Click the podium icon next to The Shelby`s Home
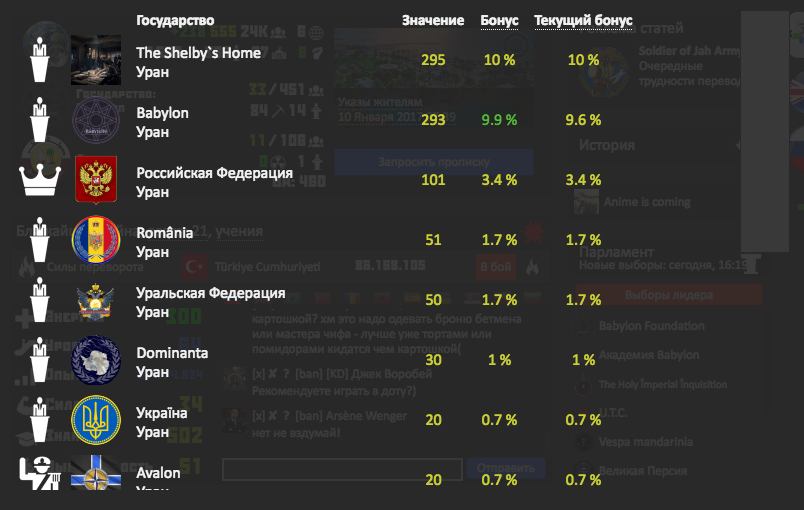Screen dimensions: 804x510 pos(41,60)
